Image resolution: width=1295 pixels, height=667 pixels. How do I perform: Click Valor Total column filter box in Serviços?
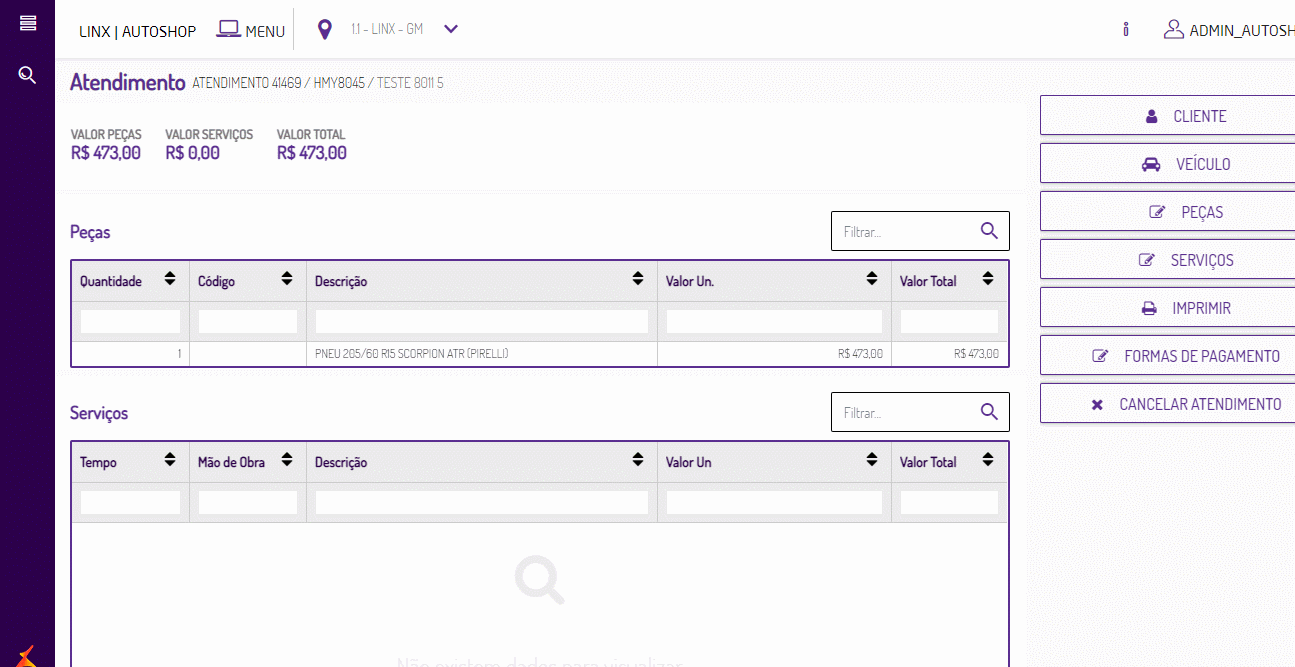pos(949,502)
